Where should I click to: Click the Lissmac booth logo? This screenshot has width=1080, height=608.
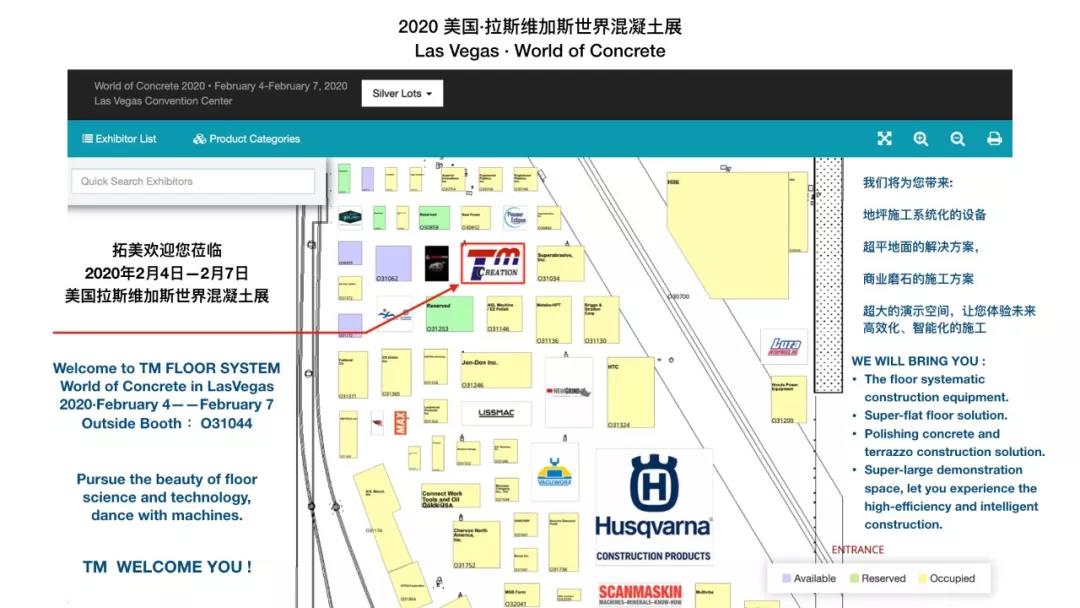point(496,412)
